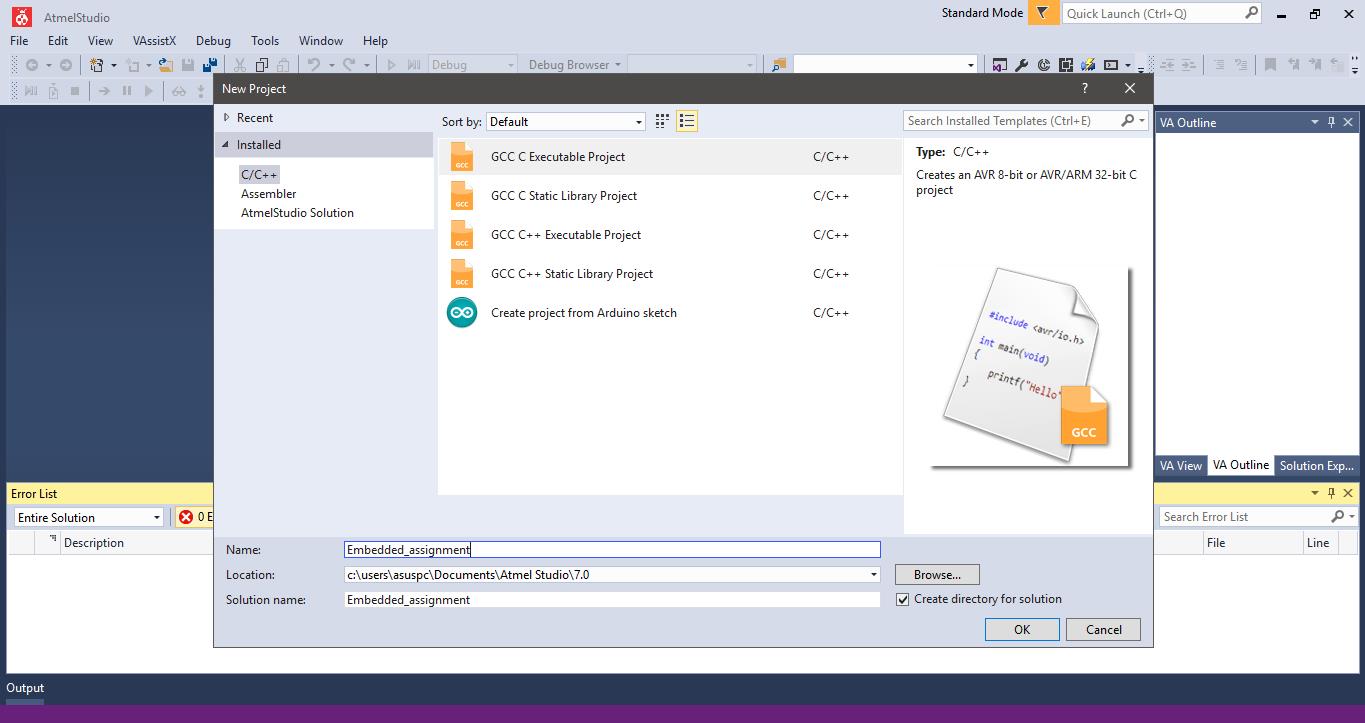Pin the VA Outline panel

1331,122
